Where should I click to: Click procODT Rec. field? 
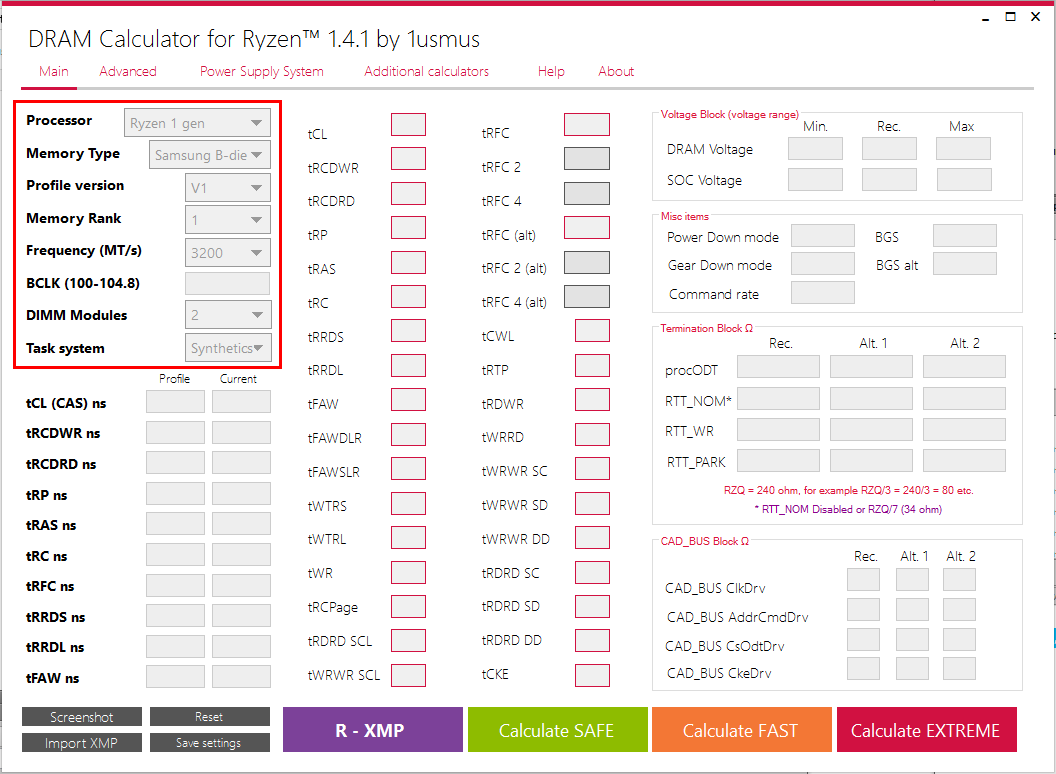[x=778, y=366]
